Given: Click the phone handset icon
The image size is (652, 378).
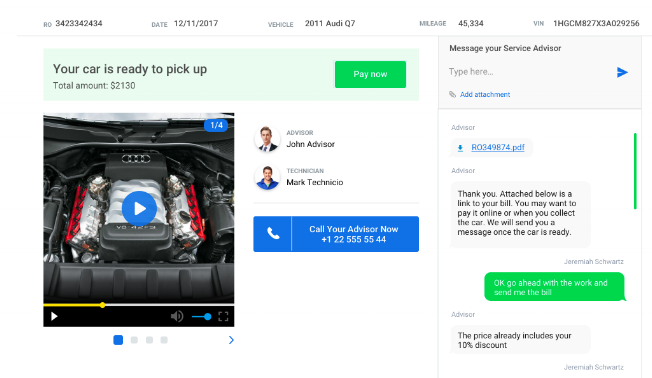Looking at the screenshot, I should point(273,234).
